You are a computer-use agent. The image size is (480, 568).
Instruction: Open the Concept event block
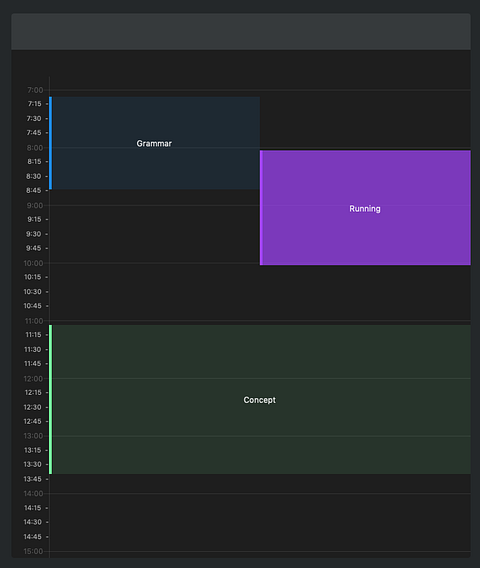(260, 399)
